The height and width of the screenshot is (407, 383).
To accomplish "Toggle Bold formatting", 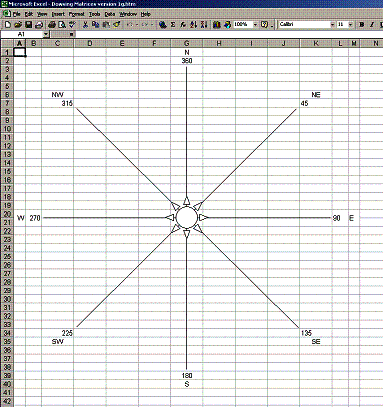I will pos(362,24).
